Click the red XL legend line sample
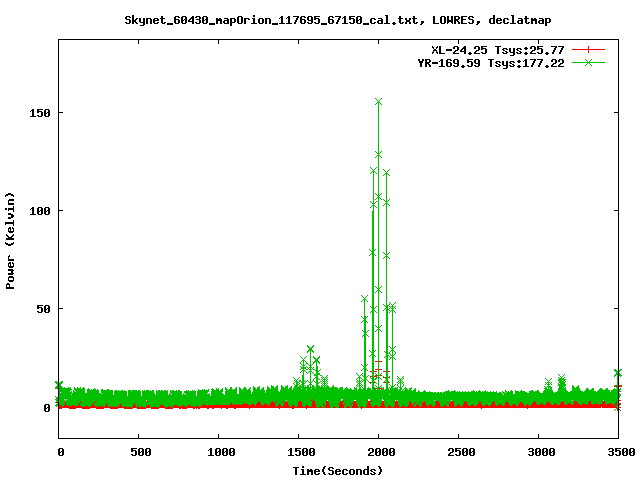 tap(588, 50)
